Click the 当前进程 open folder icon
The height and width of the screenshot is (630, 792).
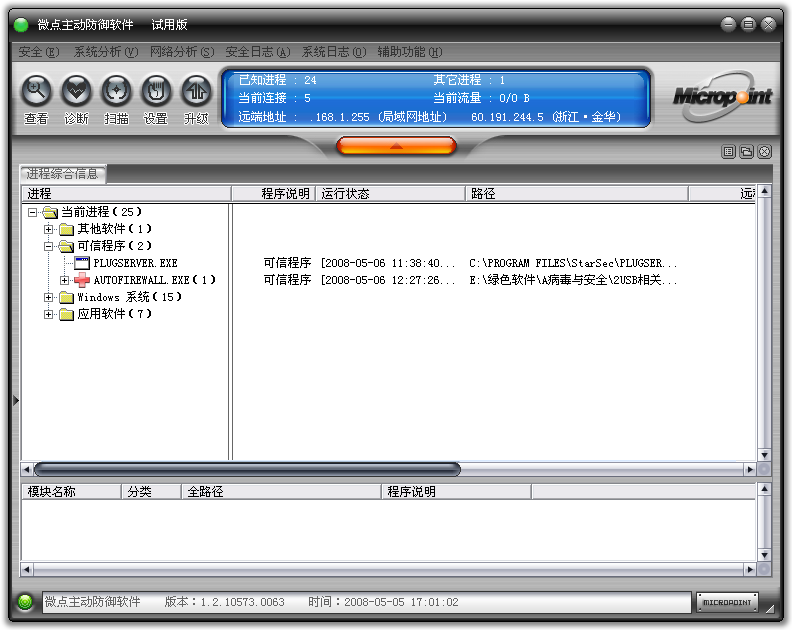tap(50, 212)
